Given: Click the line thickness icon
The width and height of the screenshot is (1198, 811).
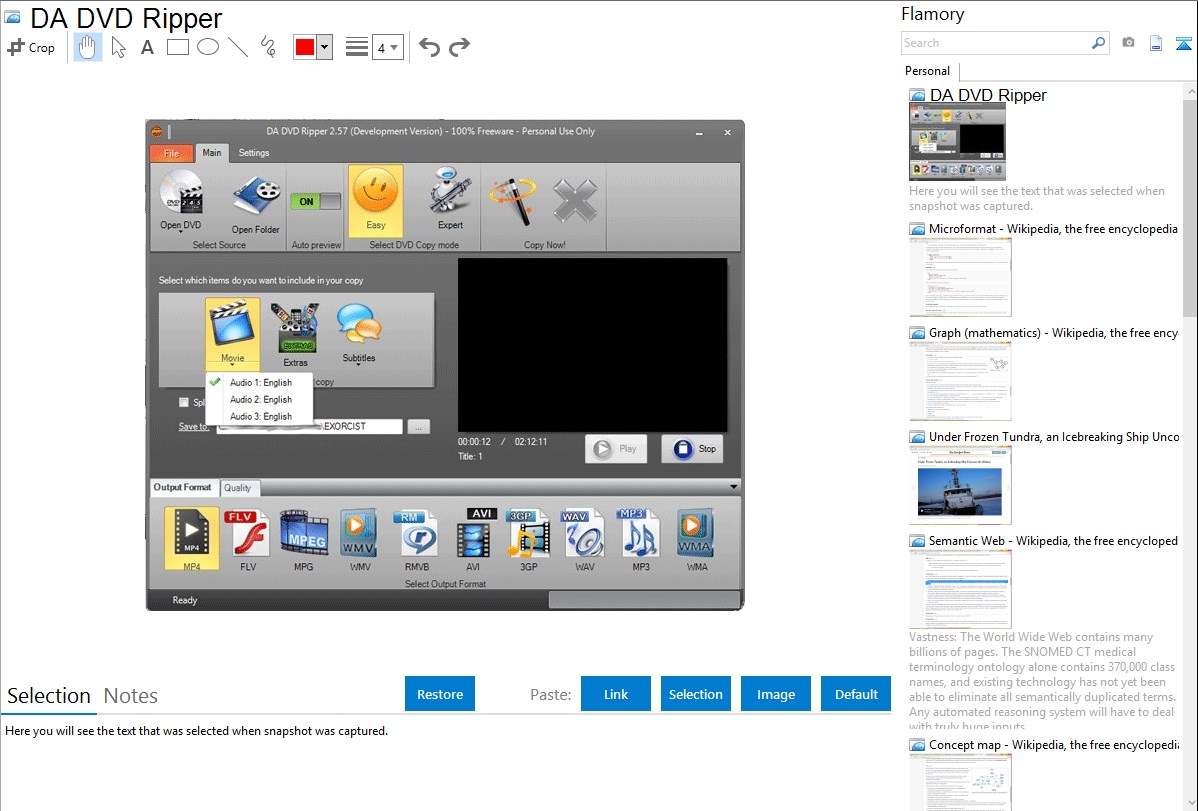Looking at the screenshot, I should (x=357, y=47).
